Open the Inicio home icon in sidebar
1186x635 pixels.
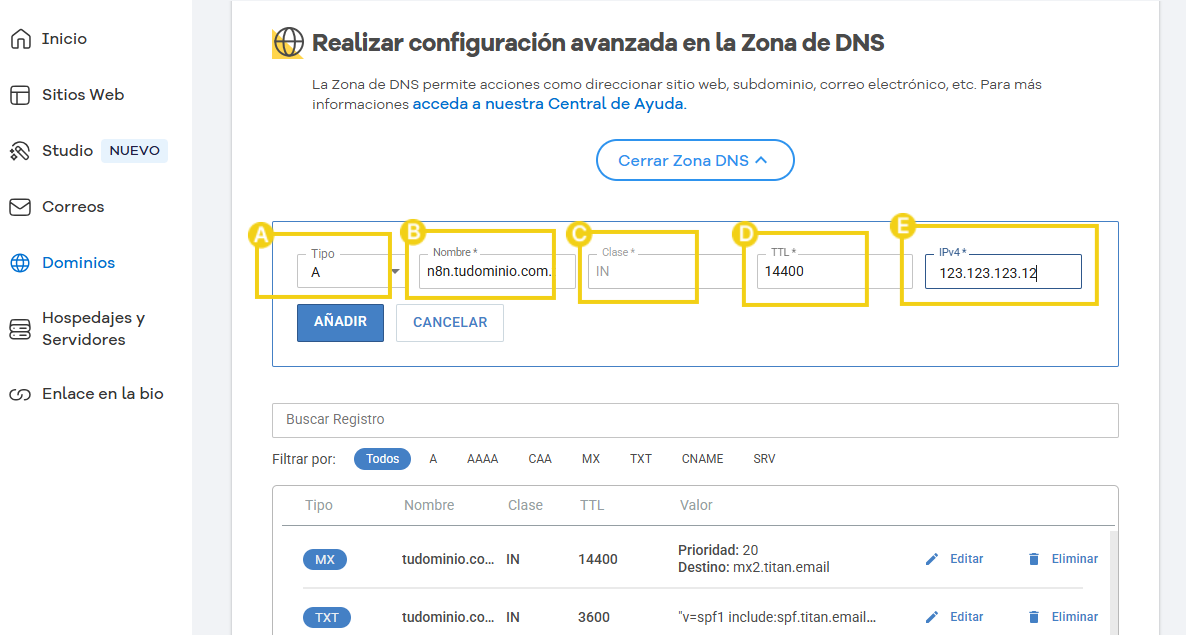pos(21,38)
